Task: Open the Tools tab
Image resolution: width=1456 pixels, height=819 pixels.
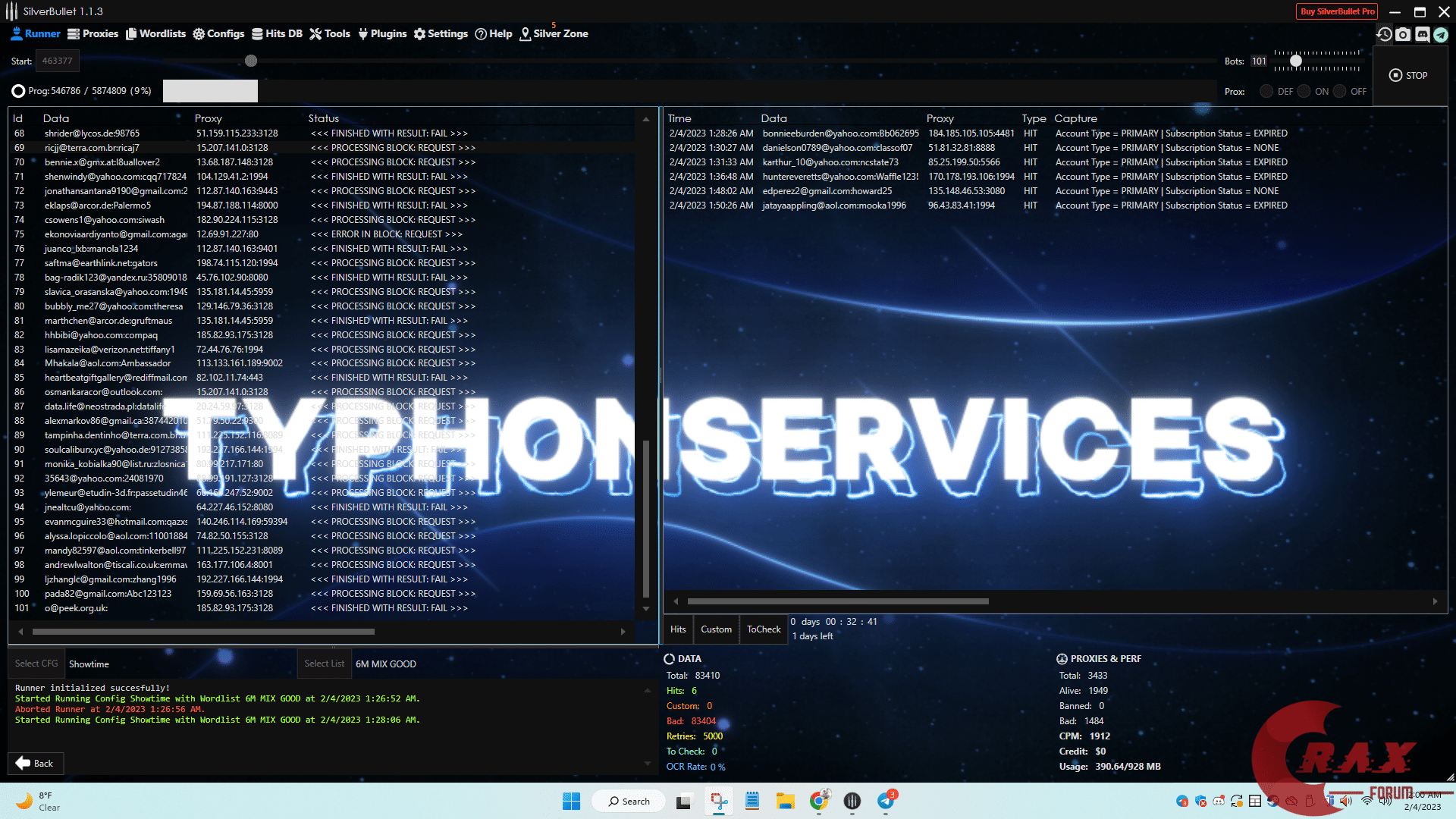Action: (x=330, y=34)
